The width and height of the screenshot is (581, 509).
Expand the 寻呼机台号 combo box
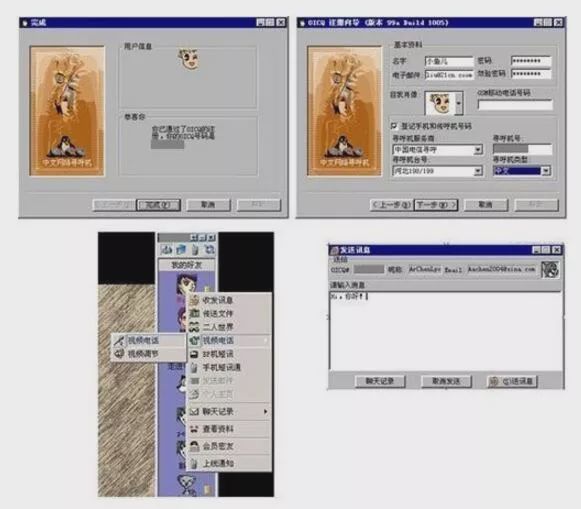[x=478, y=171]
